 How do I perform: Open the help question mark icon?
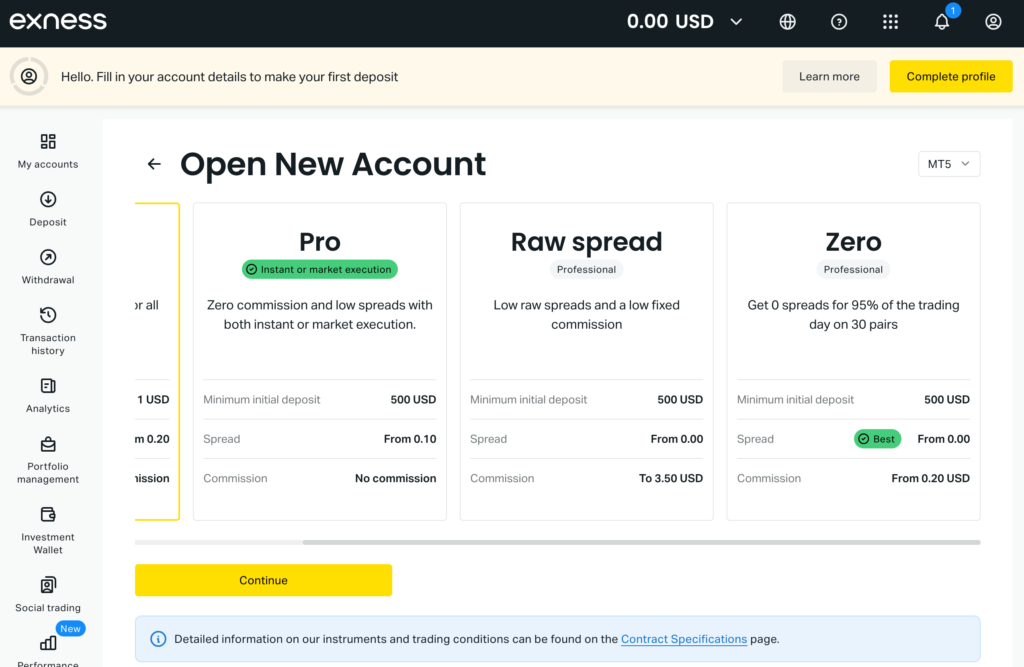(839, 22)
